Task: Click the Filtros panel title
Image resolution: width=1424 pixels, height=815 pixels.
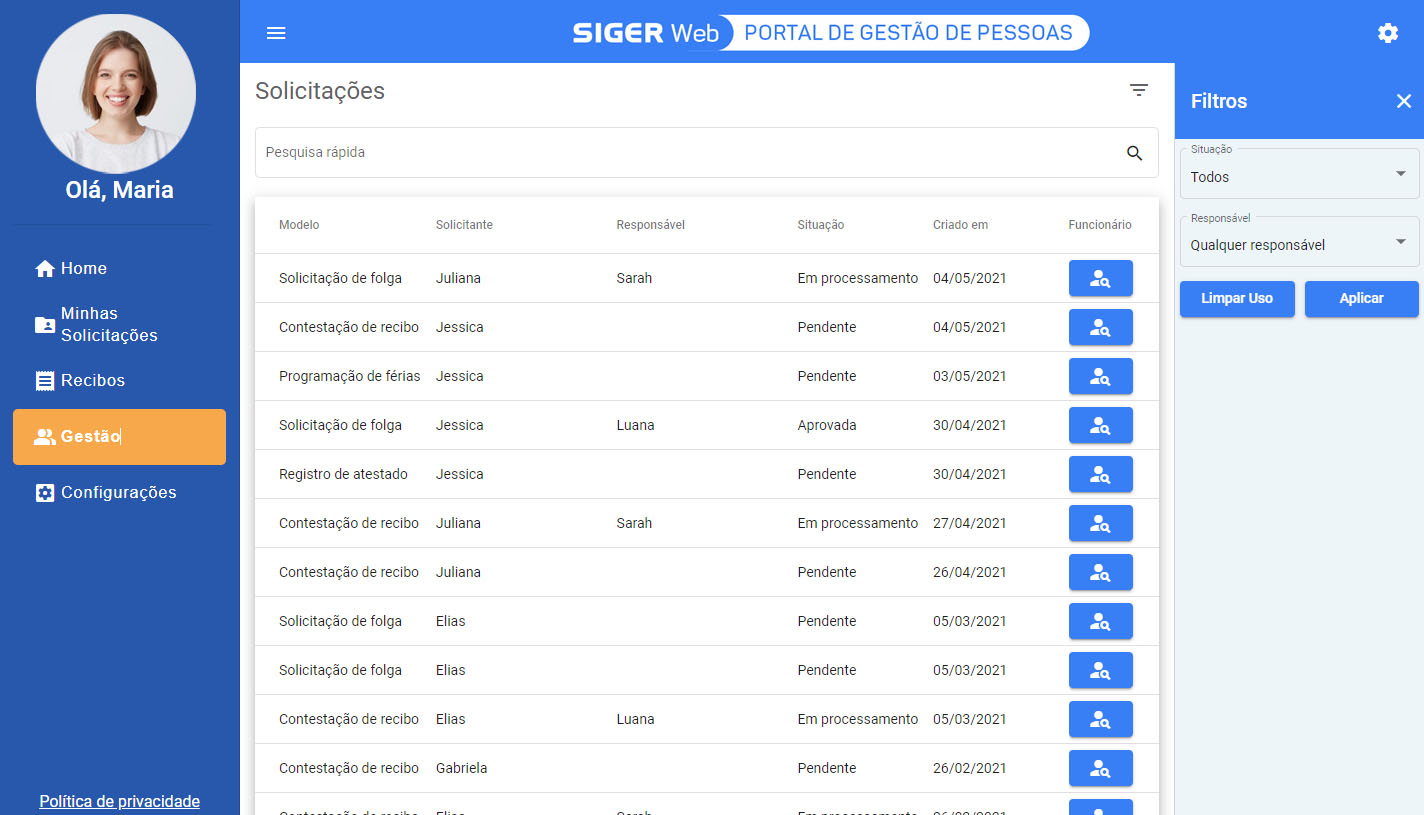Action: pos(1219,101)
